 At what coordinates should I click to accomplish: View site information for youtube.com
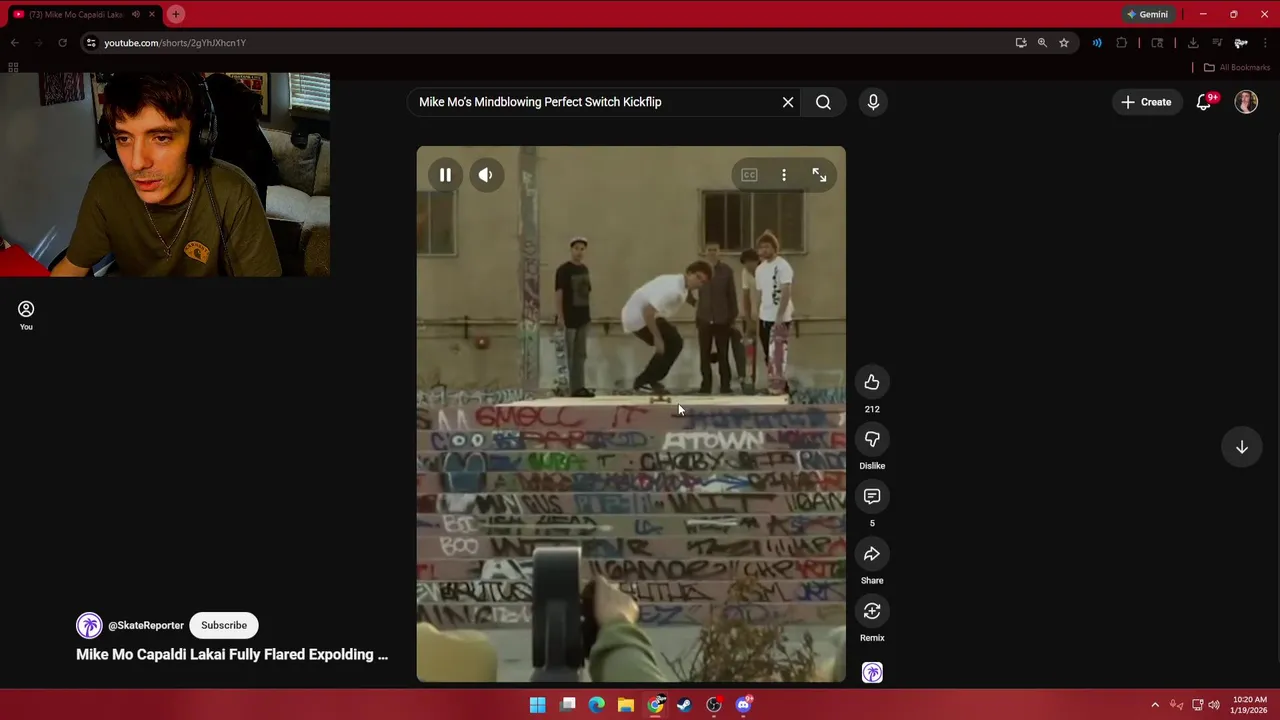point(91,43)
